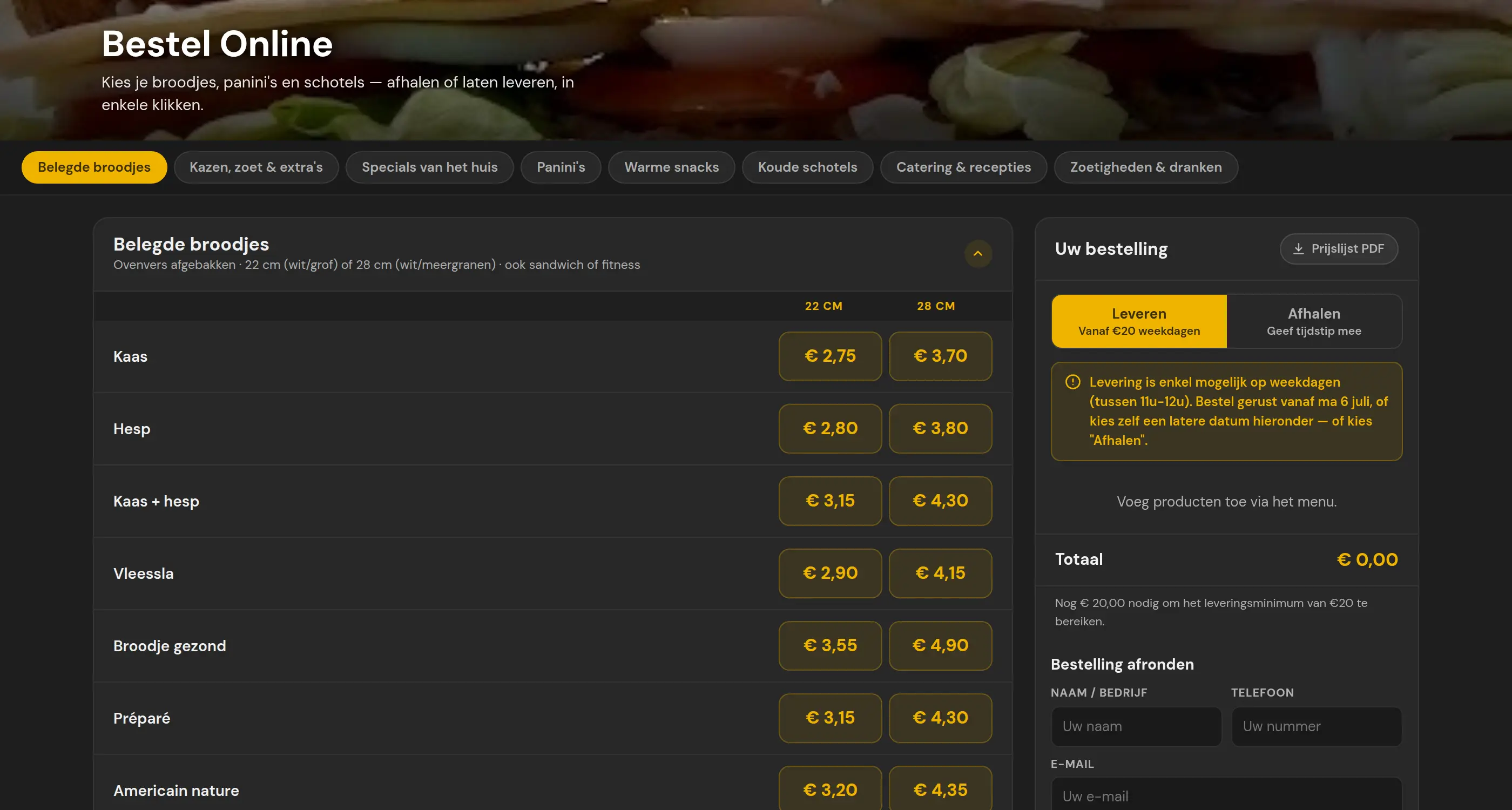The height and width of the screenshot is (810, 1512).
Task: Switch to Koude schotels tab
Action: pyautogui.click(x=807, y=167)
